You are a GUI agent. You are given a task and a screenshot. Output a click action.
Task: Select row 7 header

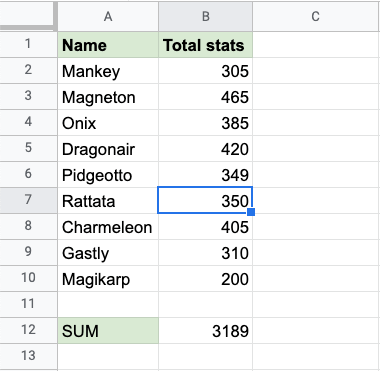(28, 201)
